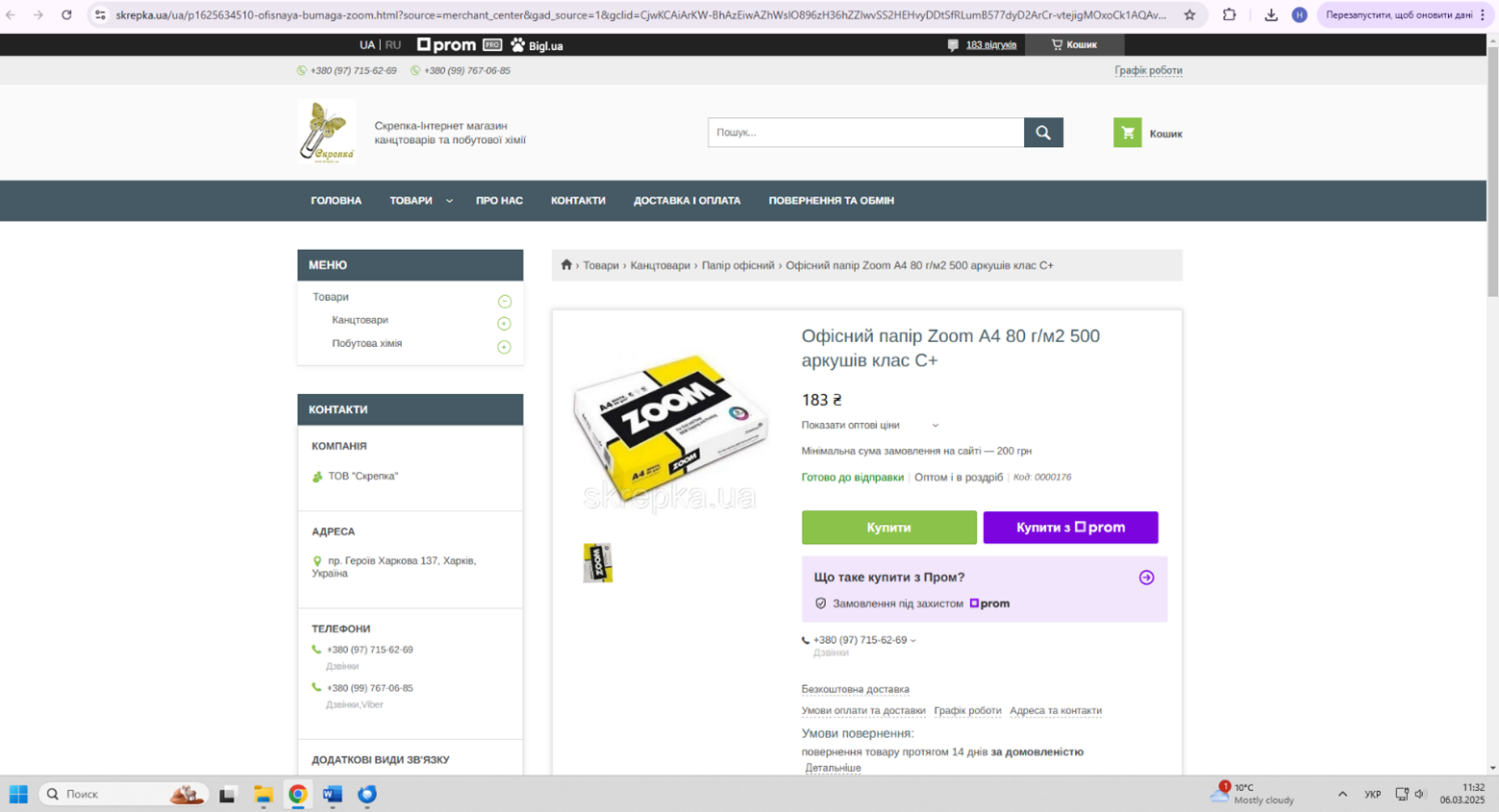Click the home icon in breadcrumbs
Screen dimensions: 1499x812
566,265
